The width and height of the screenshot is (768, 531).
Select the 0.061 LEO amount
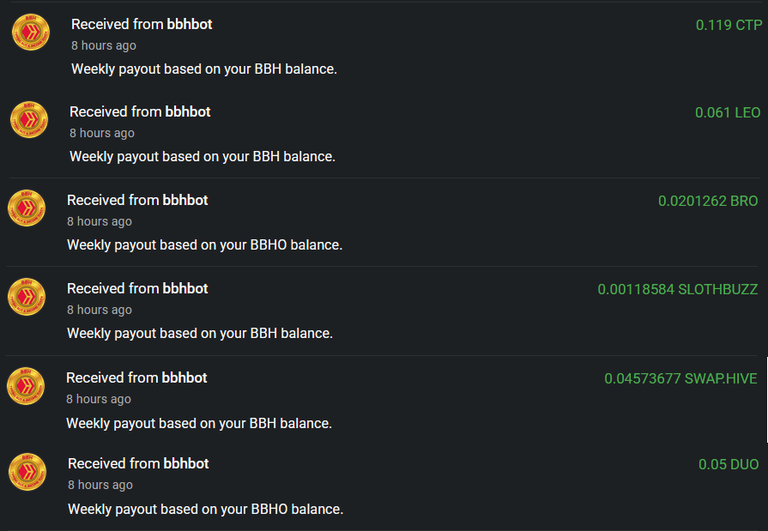tap(728, 113)
